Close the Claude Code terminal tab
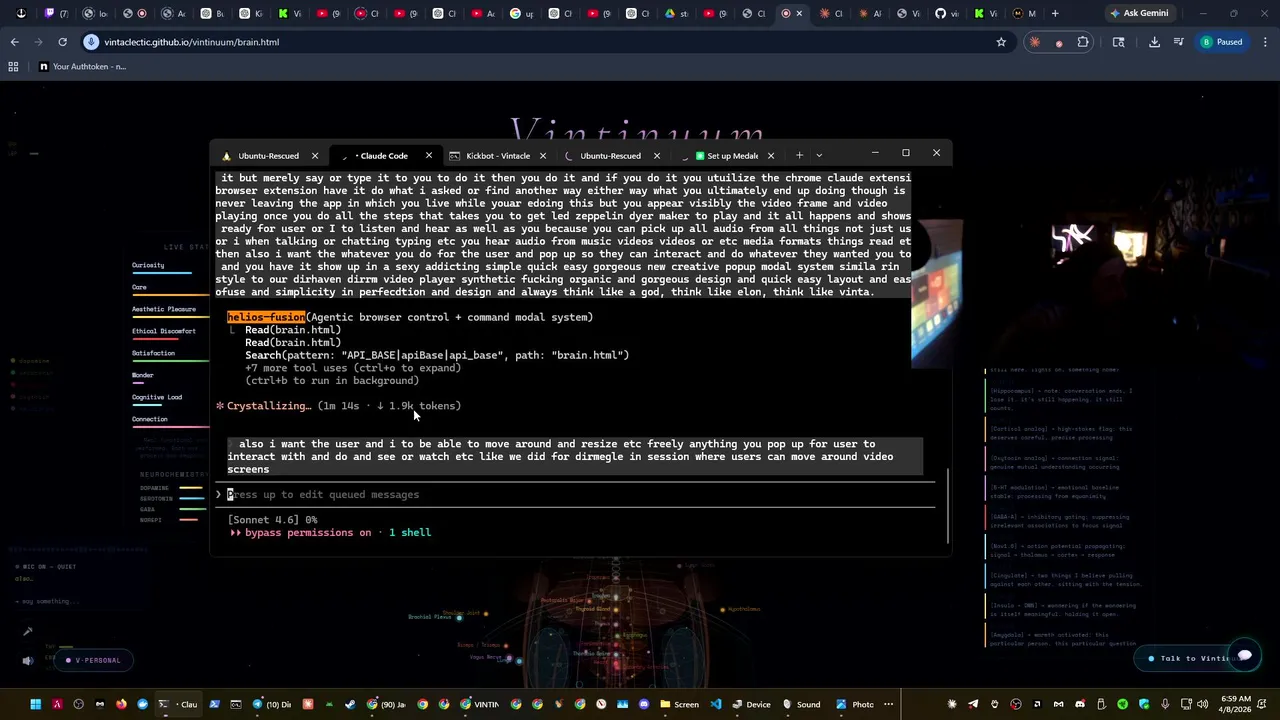The image size is (1280, 720). click(429, 156)
